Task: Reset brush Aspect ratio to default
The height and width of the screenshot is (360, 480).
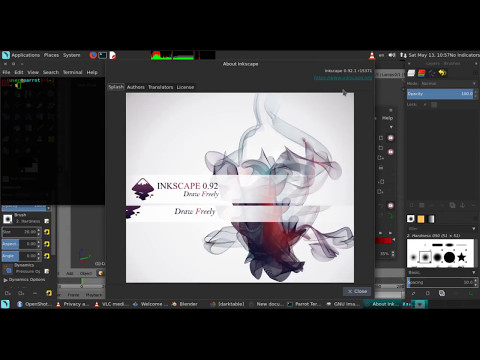Action: tap(47, 244)
